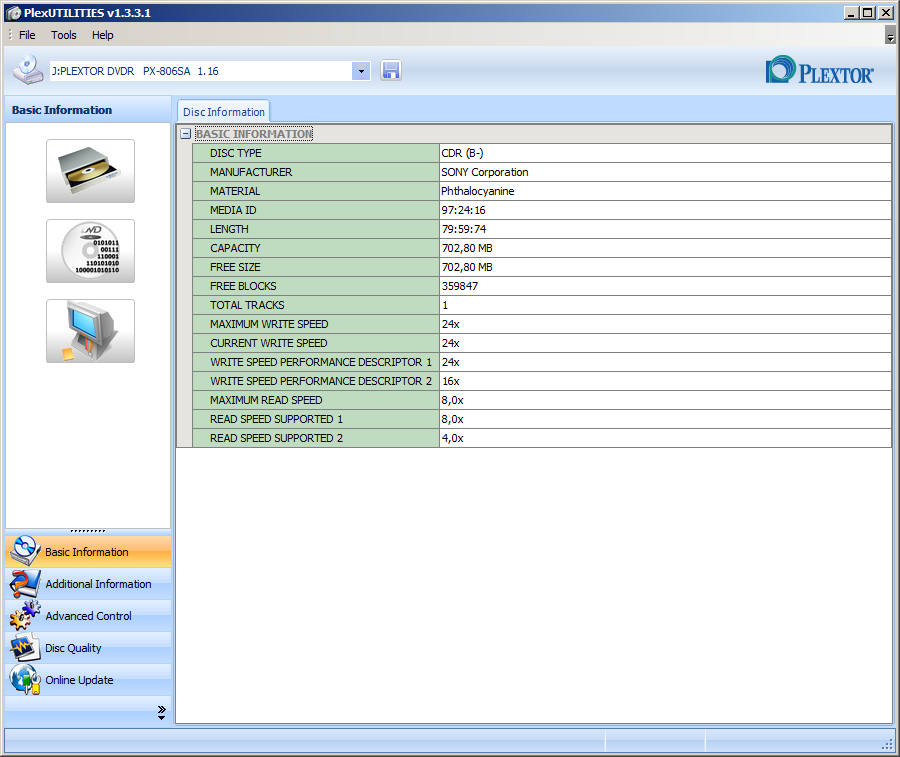The width and height of the screenshot is (900, 757).
Task: Click the PlexUTILITIES title bar app icon
Action: coord(14,13)
